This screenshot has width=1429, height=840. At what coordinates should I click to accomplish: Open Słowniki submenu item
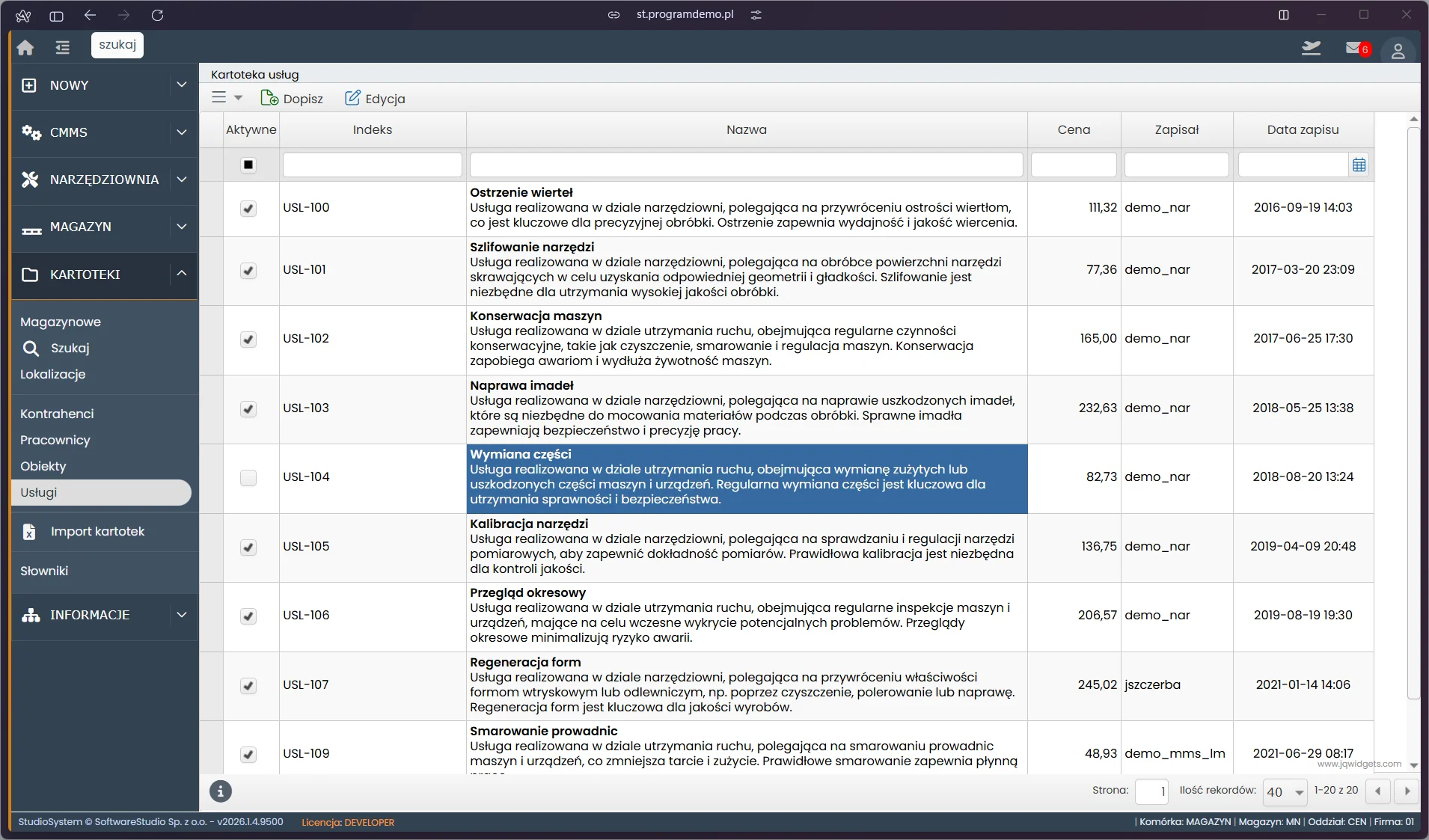tap(44, 571)
